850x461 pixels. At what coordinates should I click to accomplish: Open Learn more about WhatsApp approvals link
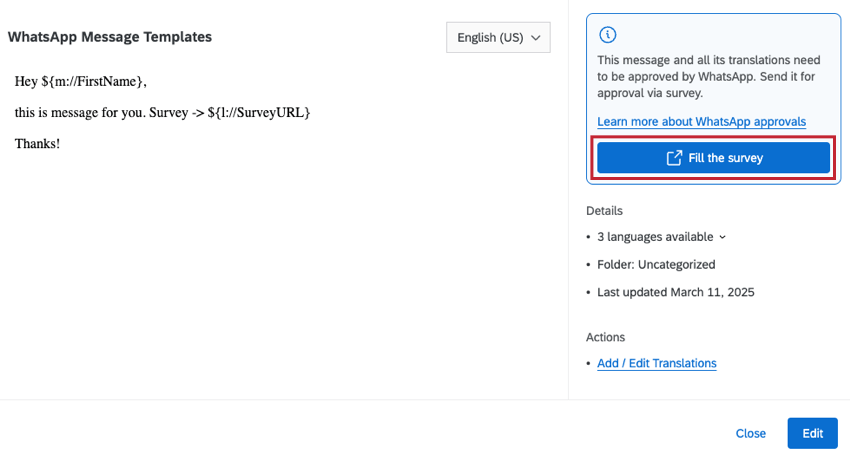701,122
